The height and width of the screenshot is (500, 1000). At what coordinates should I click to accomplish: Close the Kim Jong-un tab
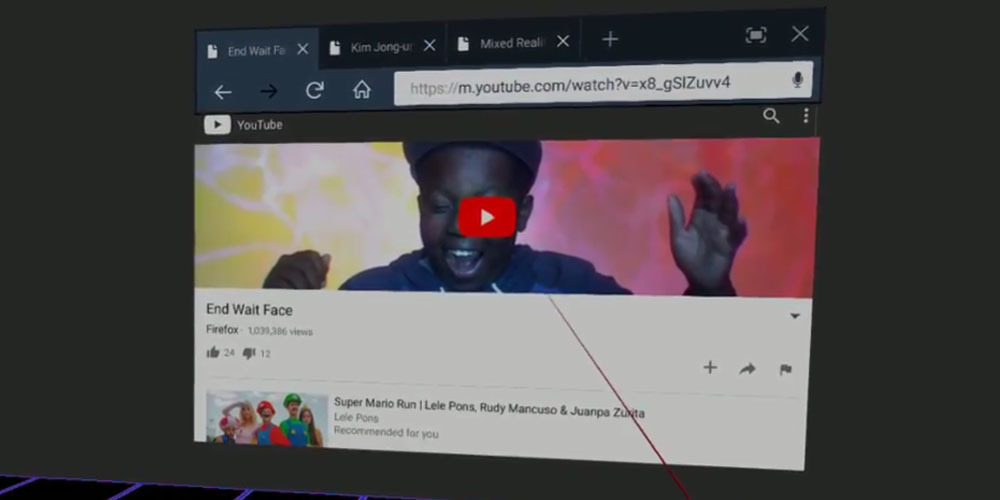(430, 45)
